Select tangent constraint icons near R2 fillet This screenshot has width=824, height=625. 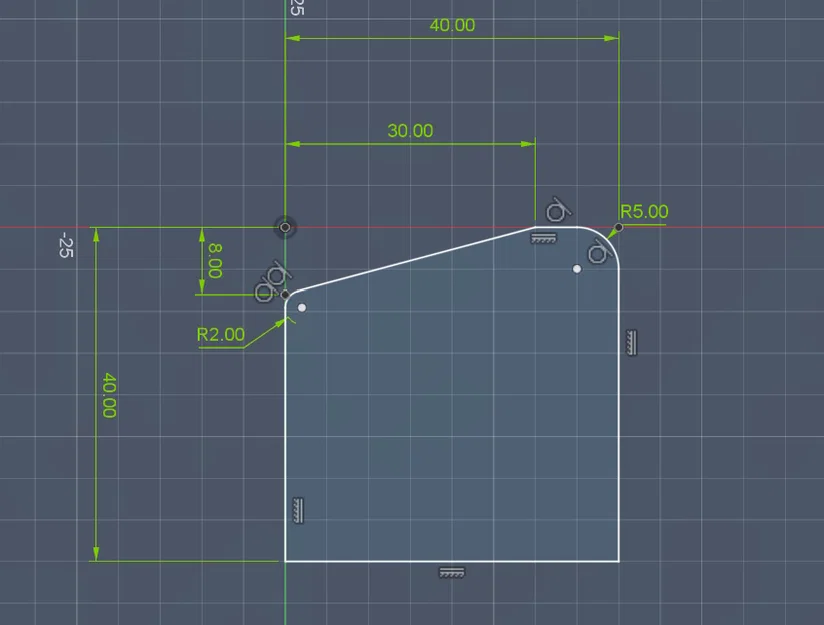pyautogui.click(x=272, y=282)
